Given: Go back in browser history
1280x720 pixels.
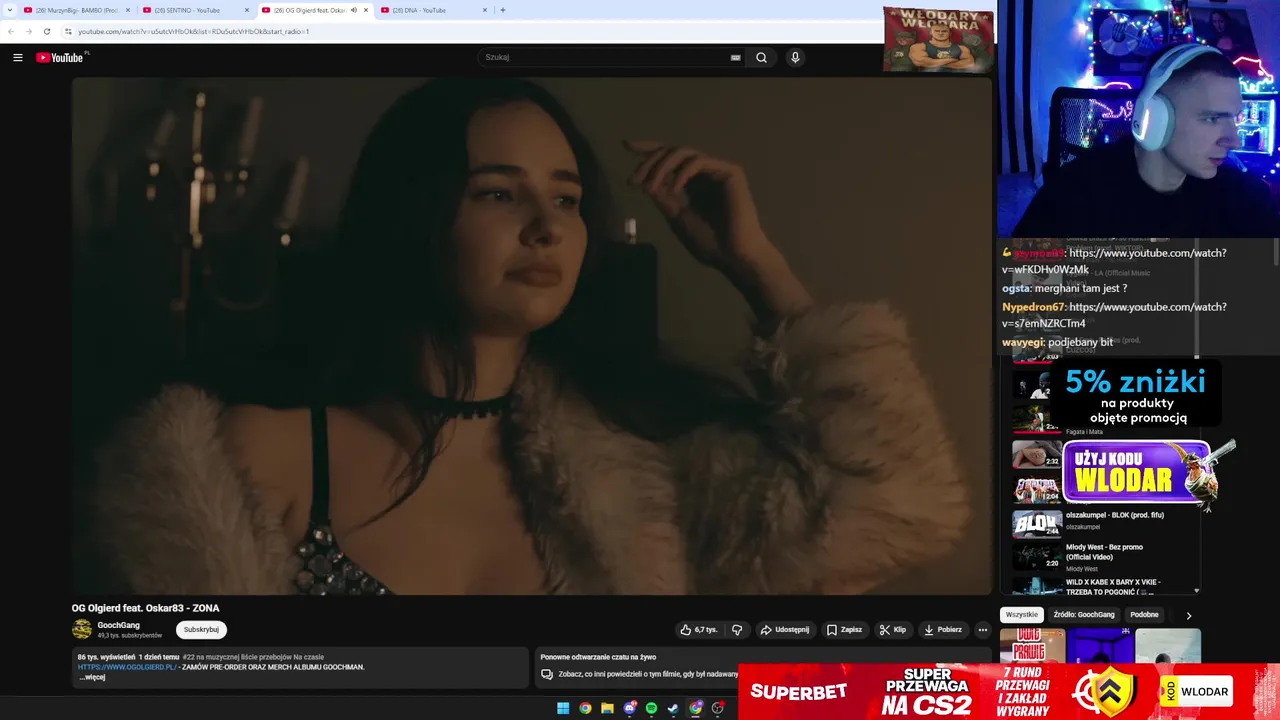Looking at the screenshot, I should [11, 31].
